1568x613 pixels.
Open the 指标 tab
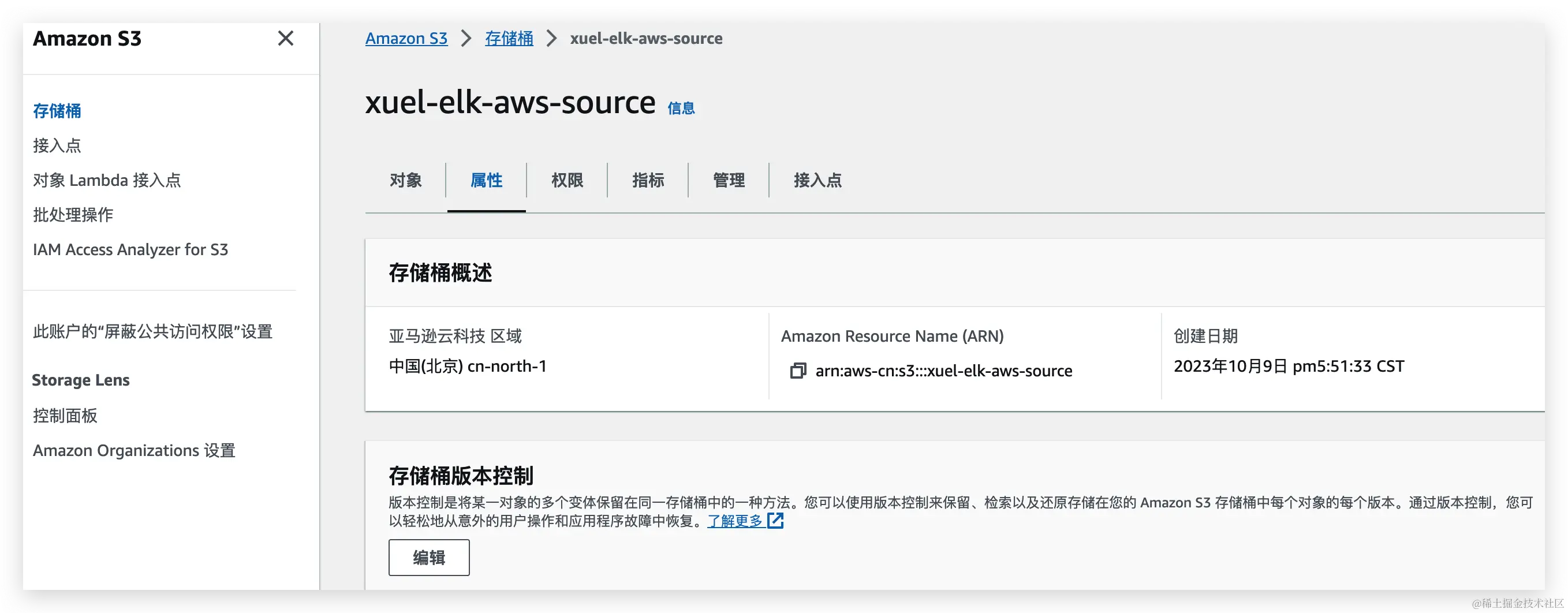[x=648, y=180]
